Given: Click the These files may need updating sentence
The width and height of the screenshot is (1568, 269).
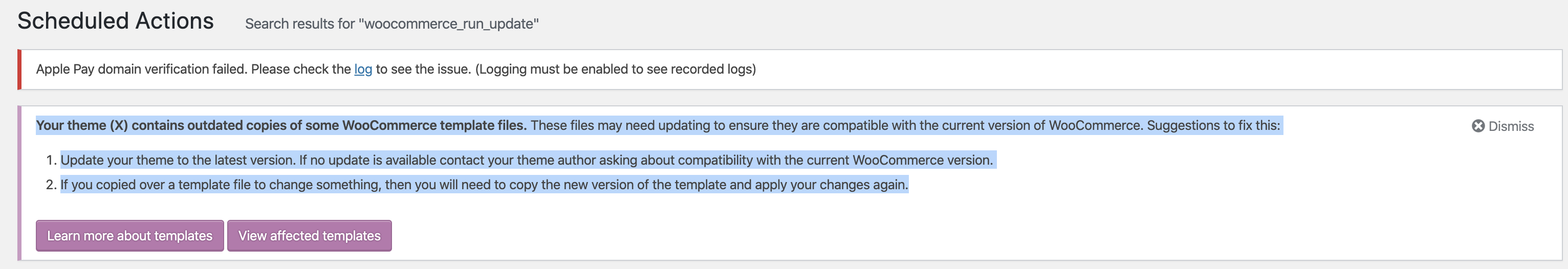Looking at the screenshot, I should [837, 125].
